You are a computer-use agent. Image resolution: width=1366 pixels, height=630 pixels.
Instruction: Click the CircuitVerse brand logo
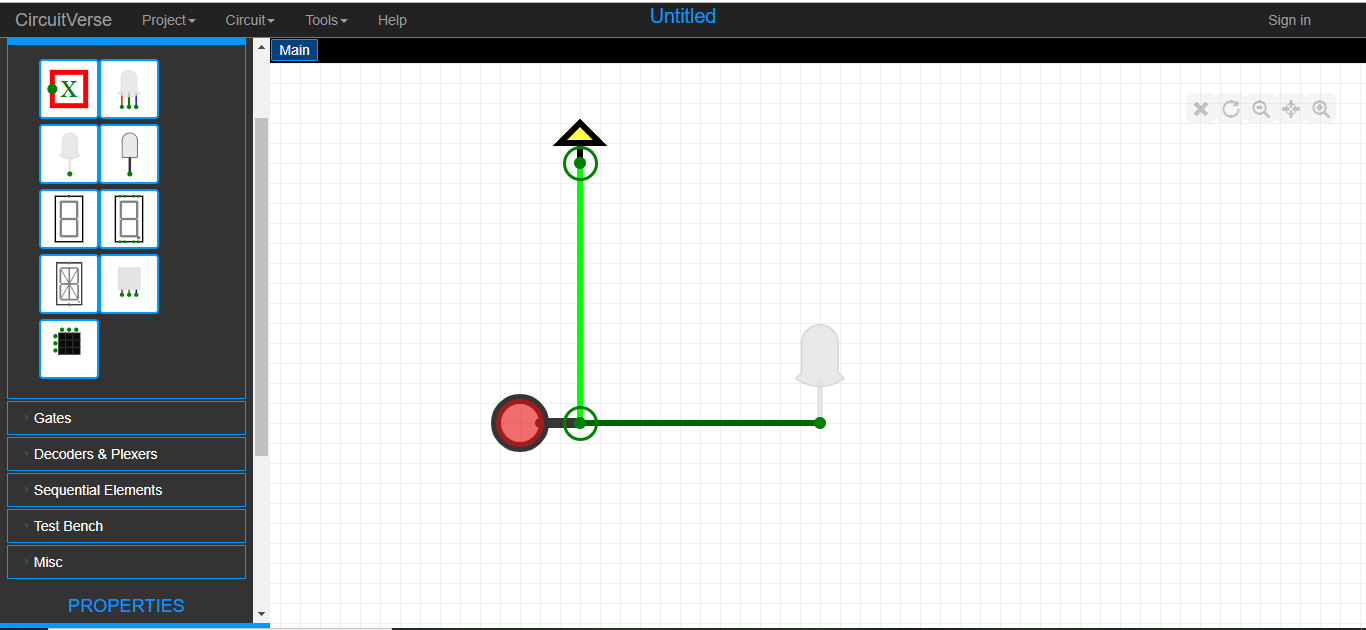pyautogui.click(x=63, y=20)
